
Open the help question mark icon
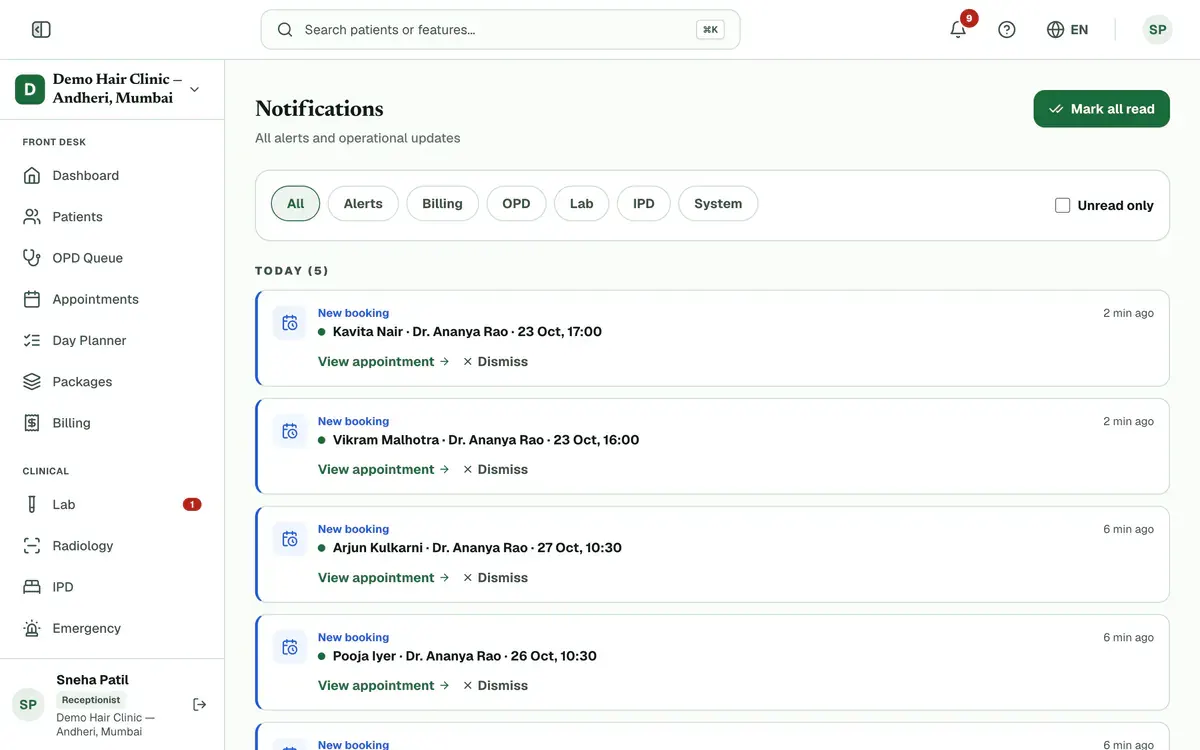(x=1007, y=30)
